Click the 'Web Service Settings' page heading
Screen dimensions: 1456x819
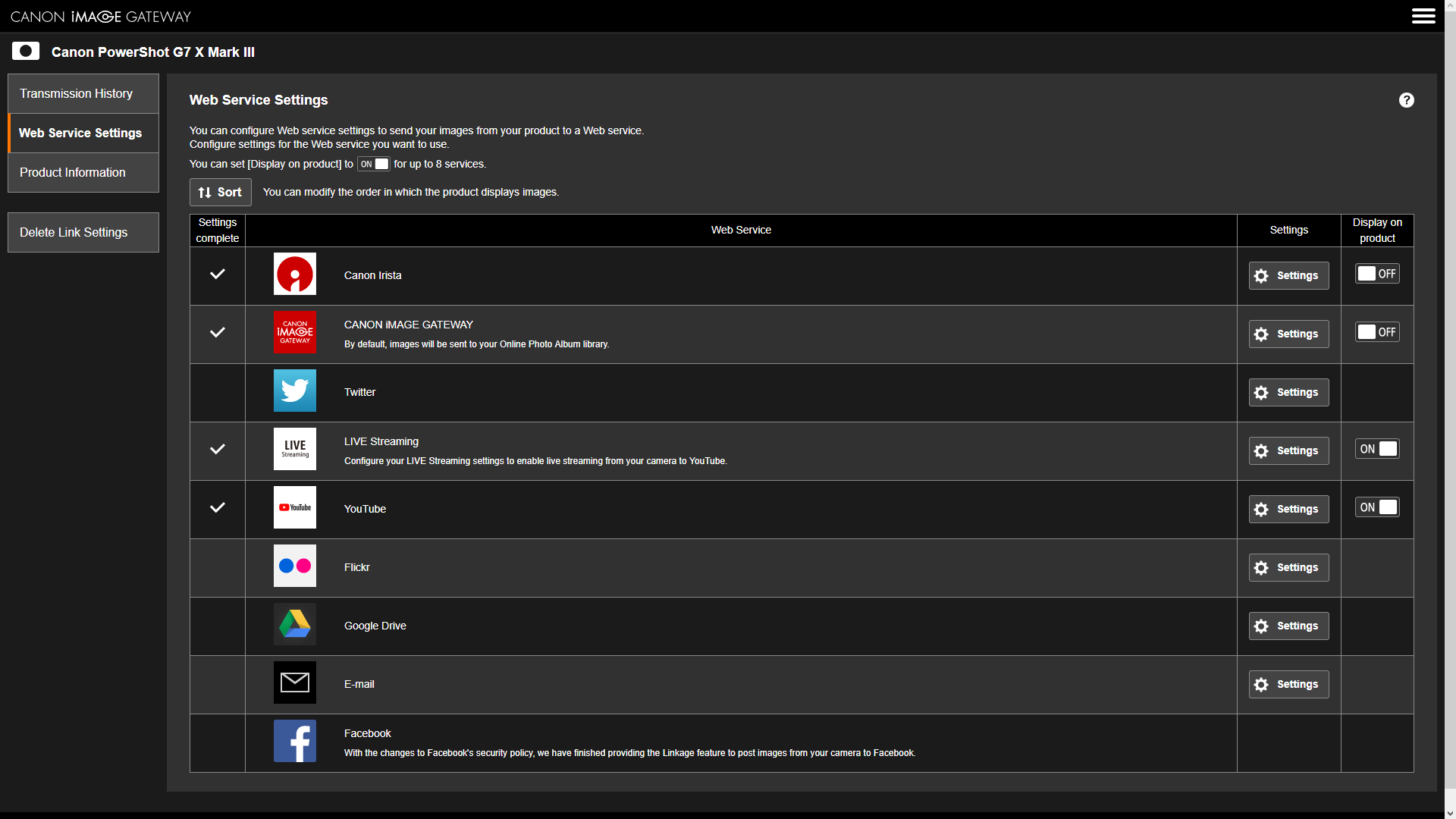(x=259, y=100)
